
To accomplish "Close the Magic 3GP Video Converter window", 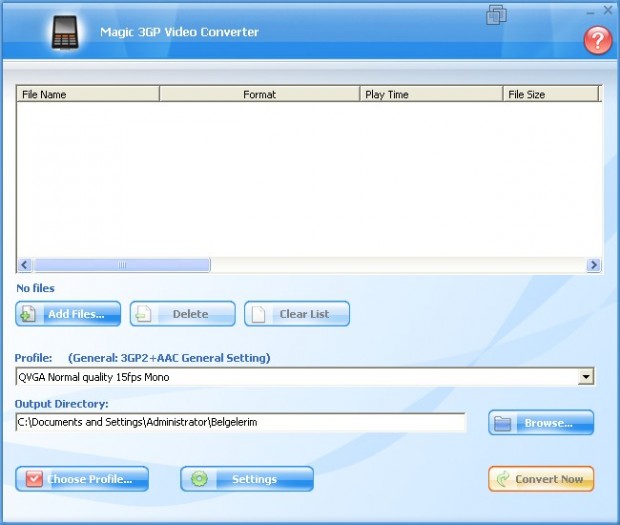I will [608, 10].
